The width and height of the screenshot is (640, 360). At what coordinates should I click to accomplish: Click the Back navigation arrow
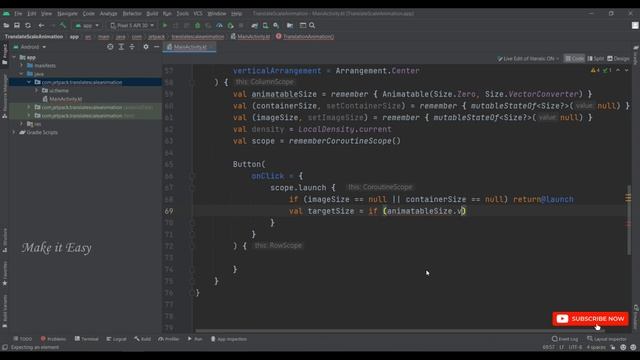[41, 25]
